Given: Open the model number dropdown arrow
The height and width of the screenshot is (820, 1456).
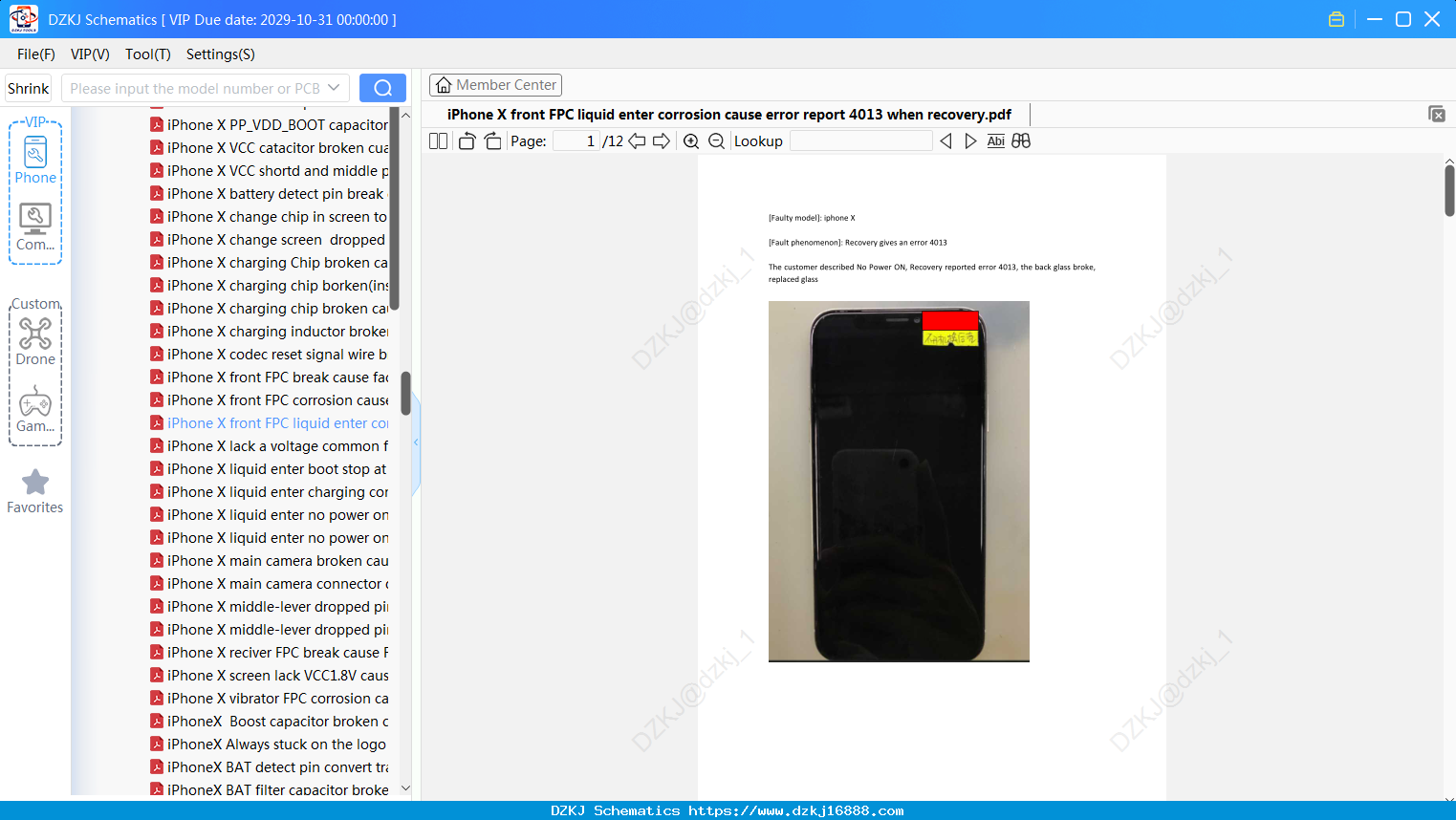Looking at the screenshot, I should click(334, 88).
